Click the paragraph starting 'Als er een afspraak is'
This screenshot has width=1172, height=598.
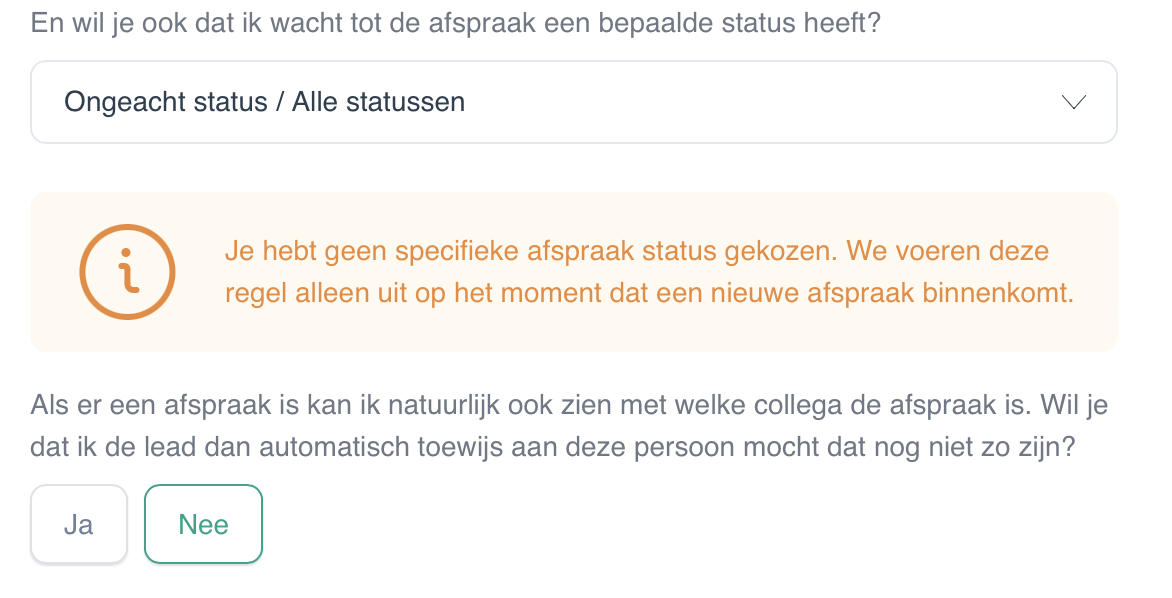[569, 426]
